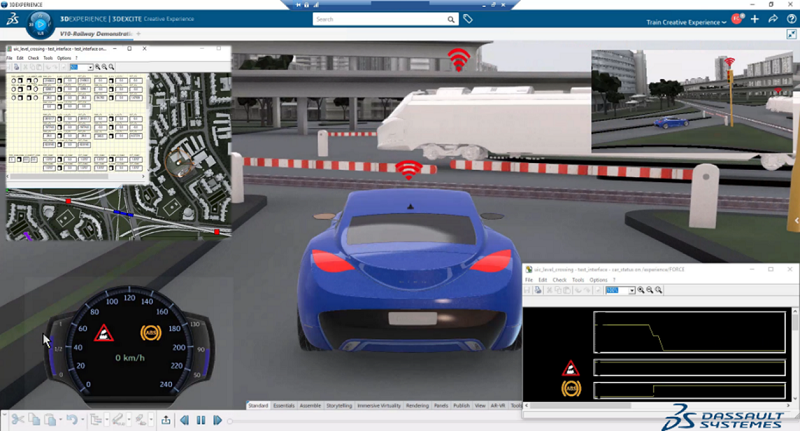Open Options menu in car_status window
The width and height of the screenshot is (800, 431).
[598, 280]
